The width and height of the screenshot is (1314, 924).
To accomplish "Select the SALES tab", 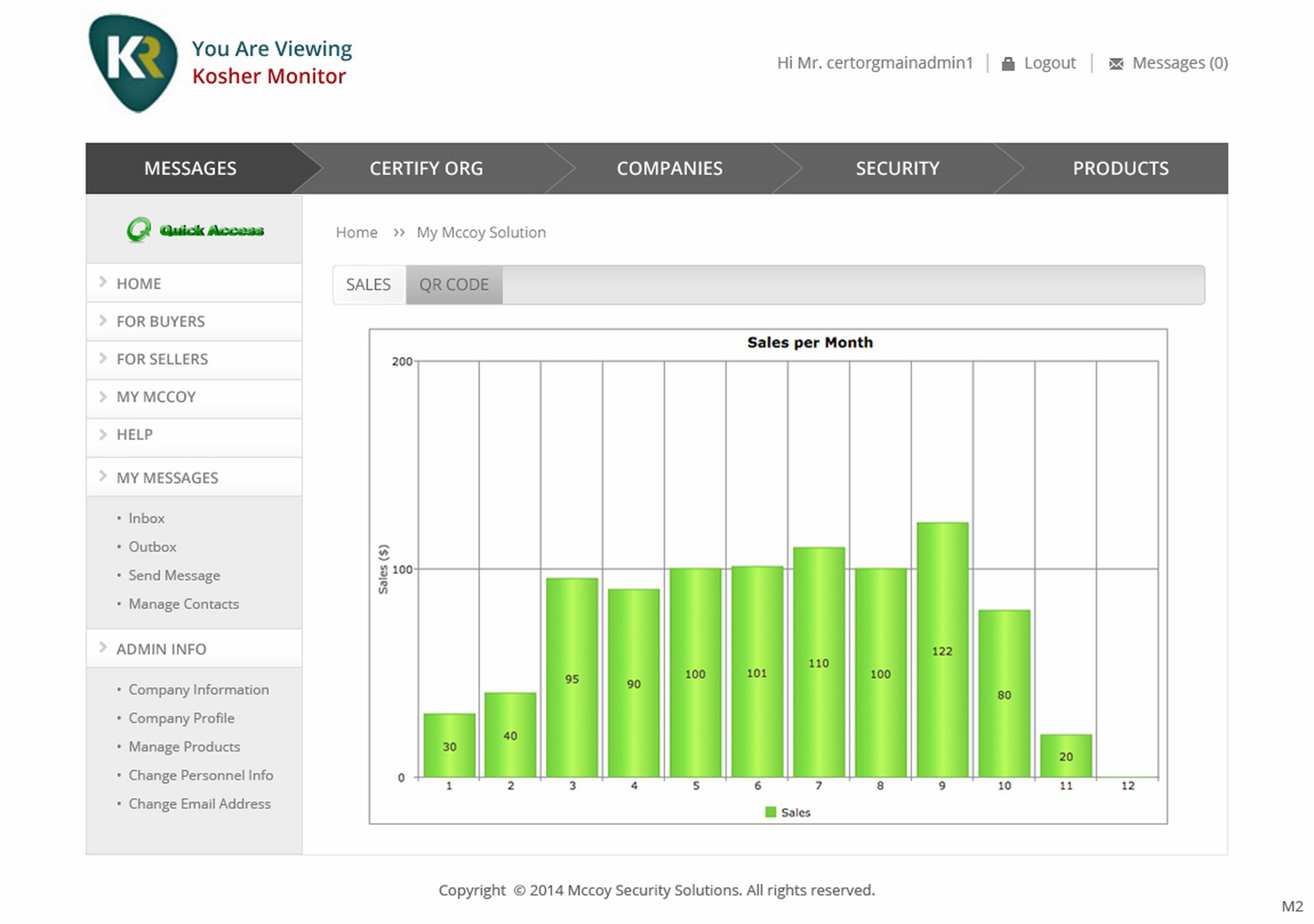I will pos(369,285).
